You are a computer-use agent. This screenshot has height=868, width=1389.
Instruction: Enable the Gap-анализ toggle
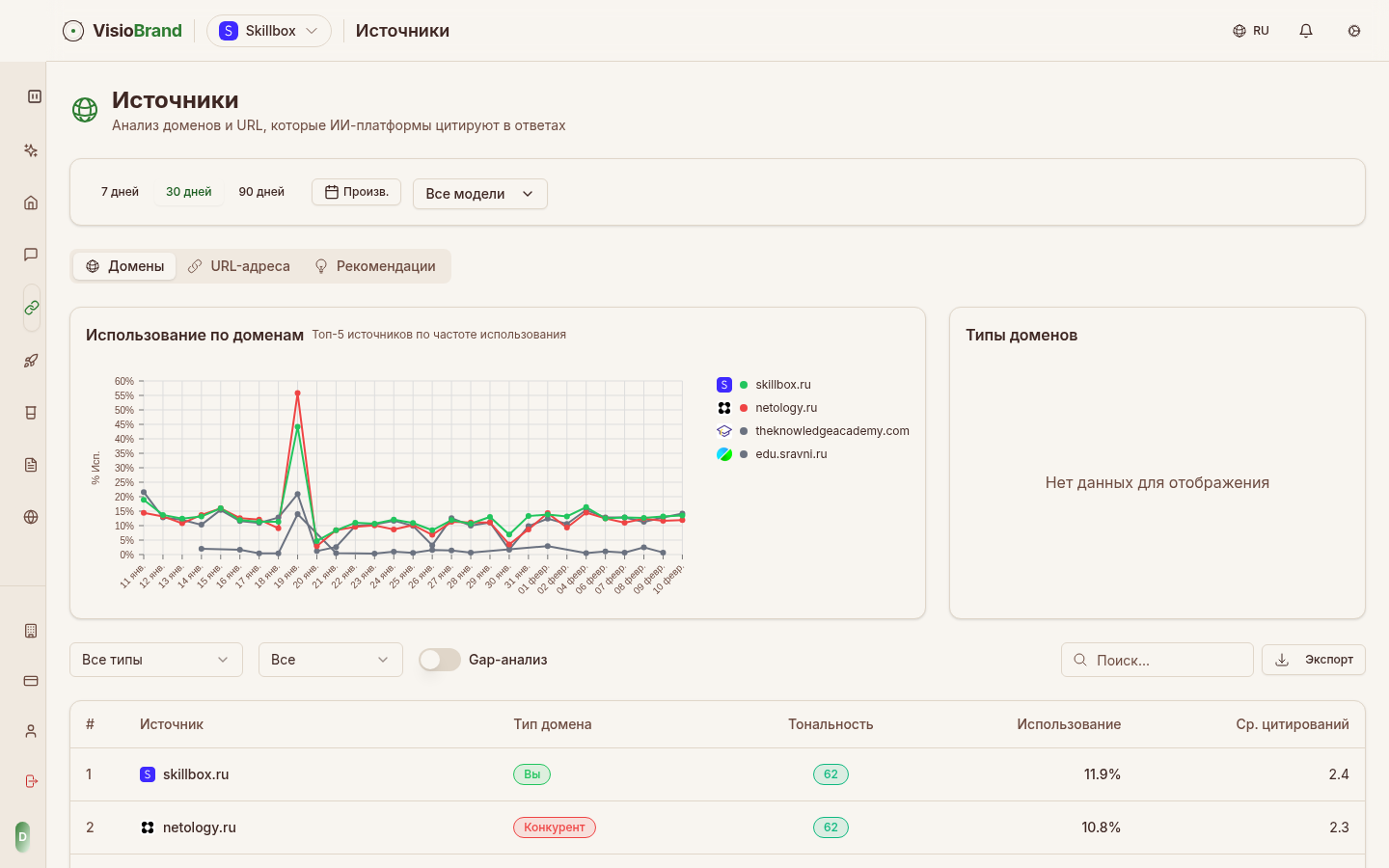pos(440,660)
